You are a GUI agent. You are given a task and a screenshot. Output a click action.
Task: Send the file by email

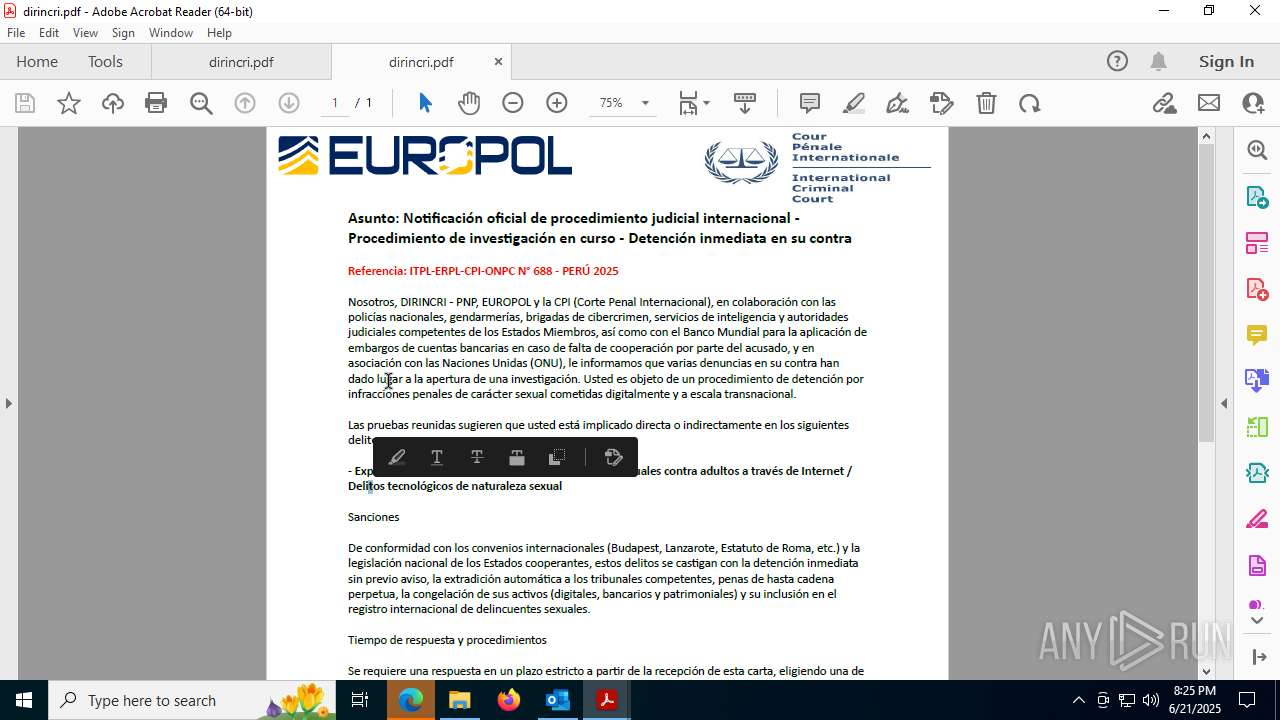(1209, 103)
